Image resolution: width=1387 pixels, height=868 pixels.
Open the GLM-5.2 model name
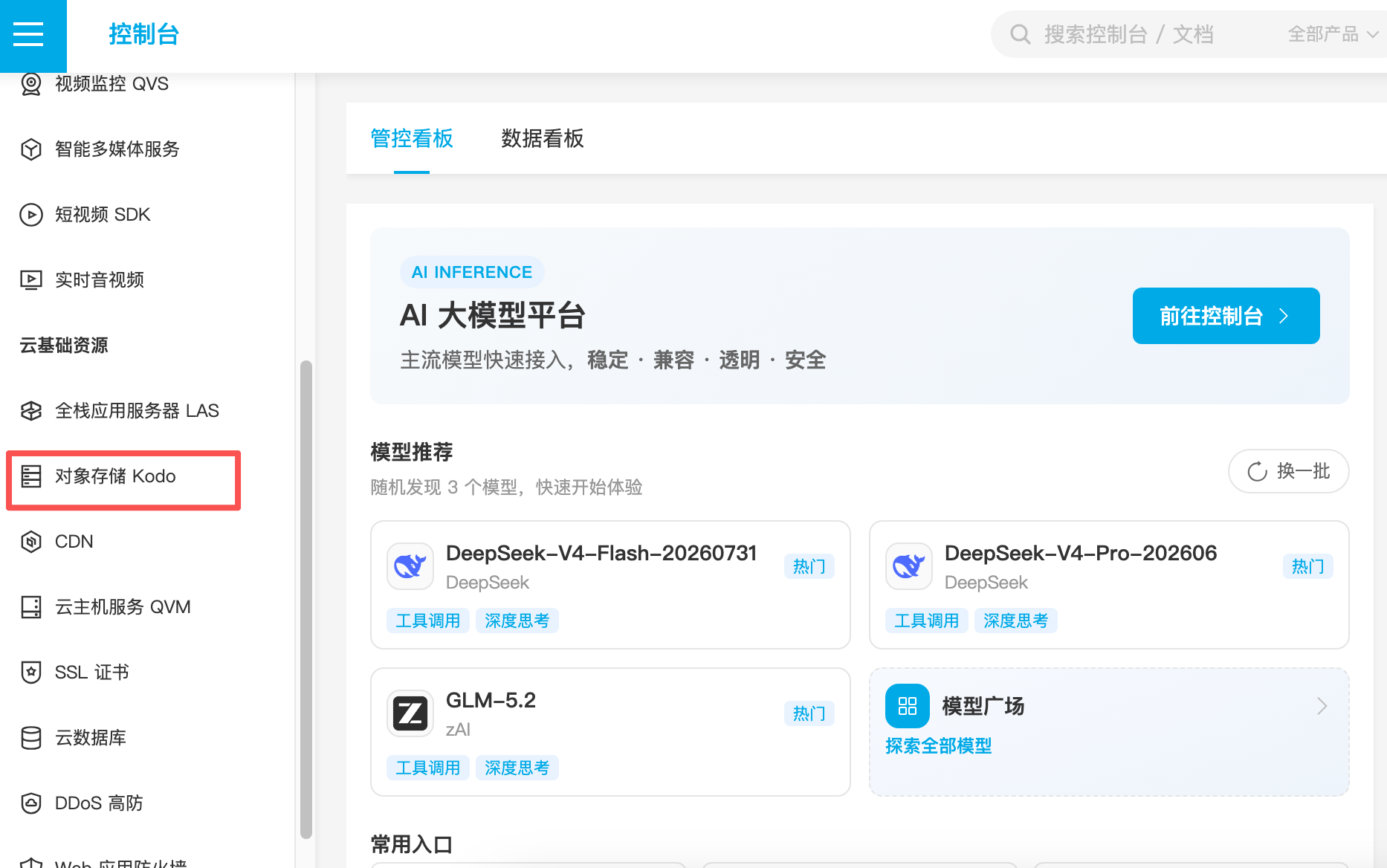pos(491,700)
